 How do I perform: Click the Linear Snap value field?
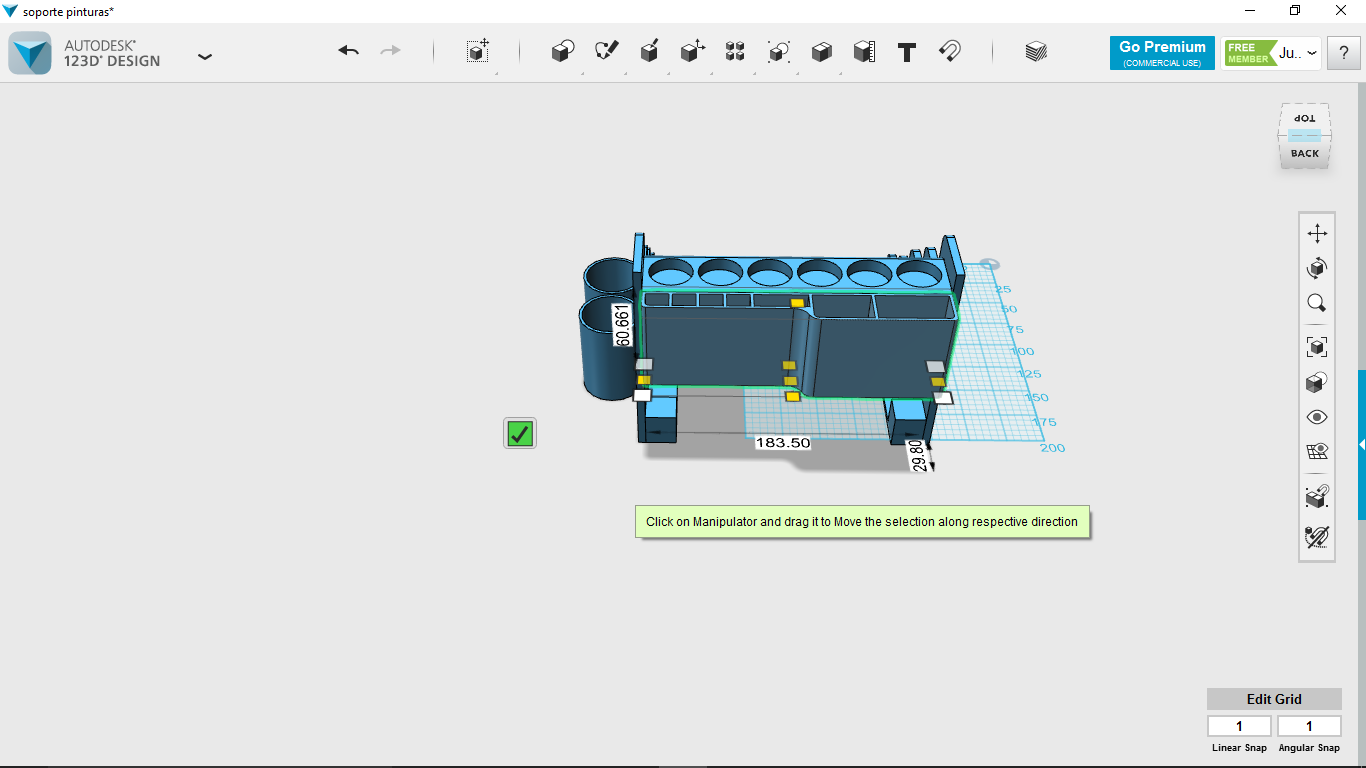coord(1239,726)
